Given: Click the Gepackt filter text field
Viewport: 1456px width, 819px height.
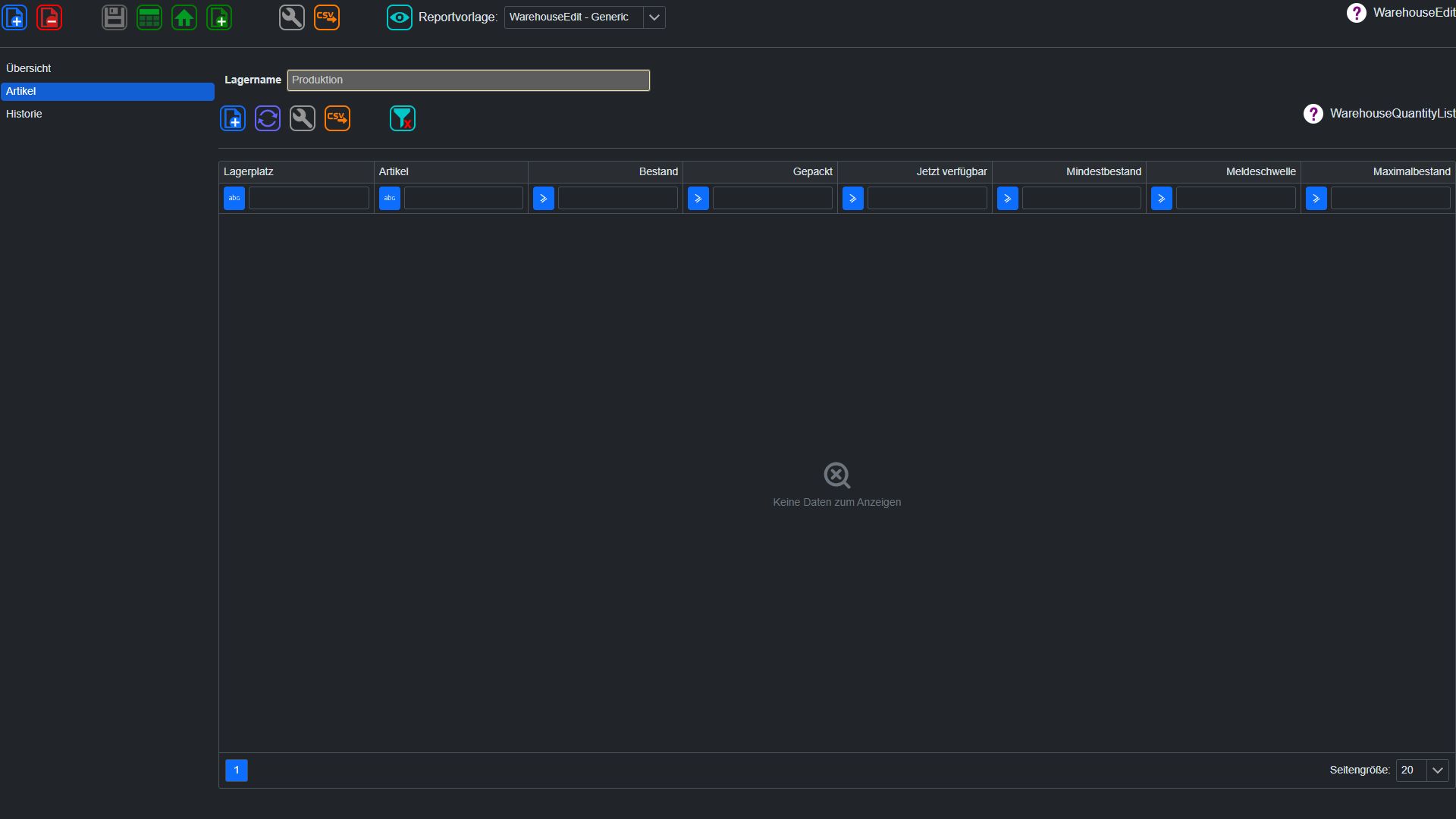Looking at the screenshot, I should pyautogui.click(x=773, y=198).
